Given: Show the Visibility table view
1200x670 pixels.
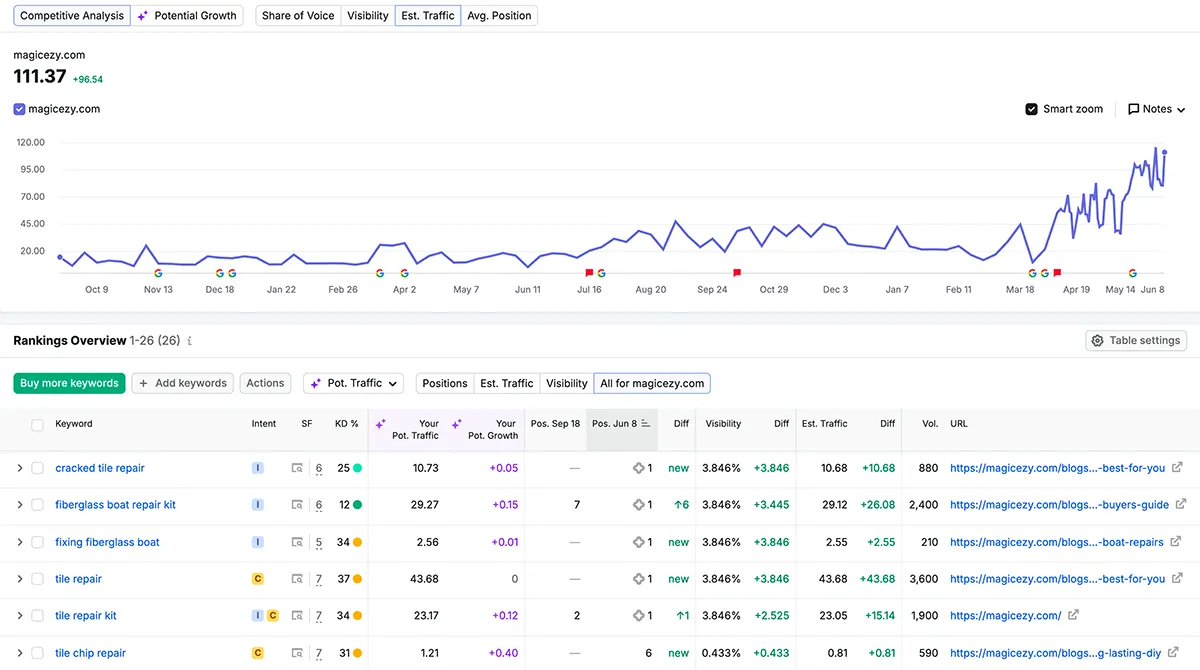Looking at the screenshot, I should click(567, 383).
